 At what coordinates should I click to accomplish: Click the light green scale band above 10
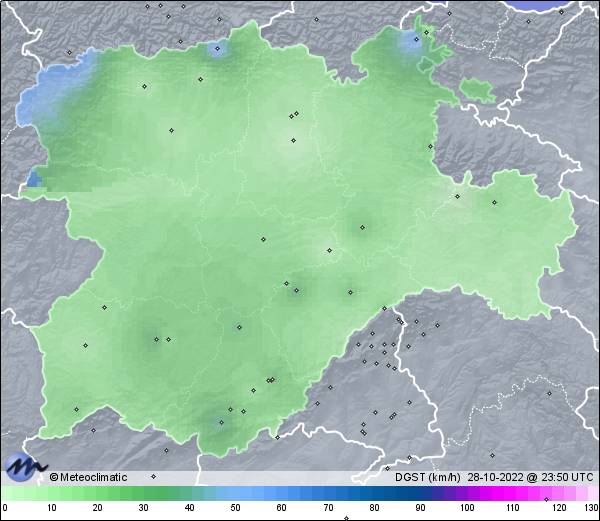52,493
